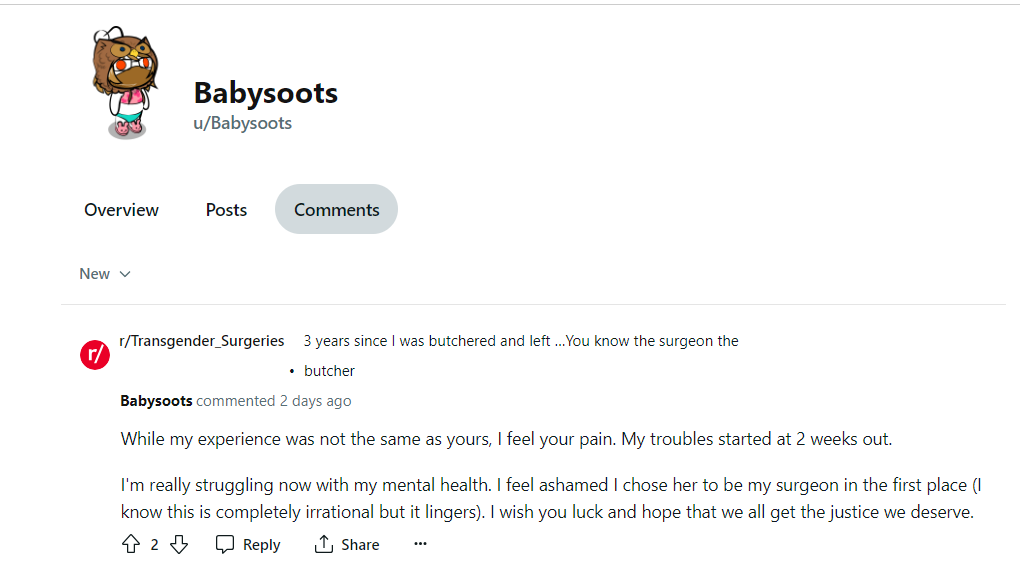This screenshot has width=1020, height=581.
Task: Click the chevron next to New
Action: click(125, 274)
